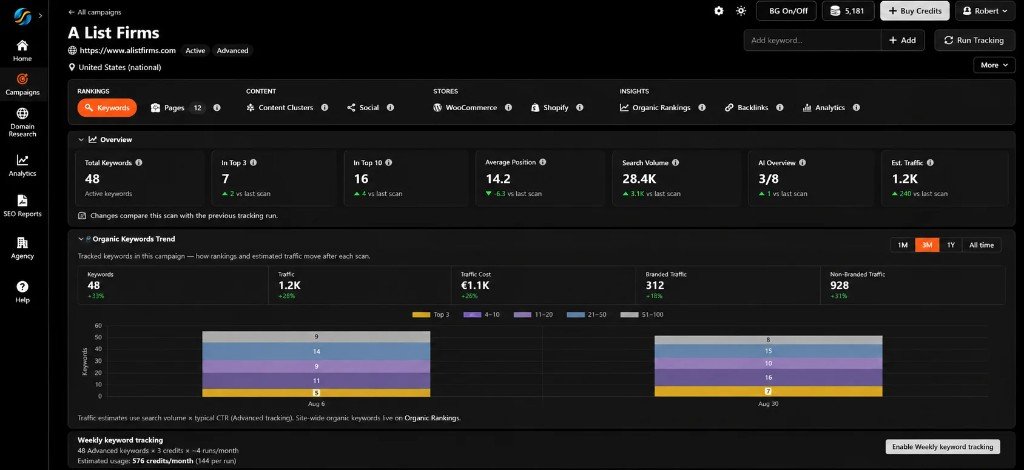Viewport: 1024px width, 470px height.
Task: Open Domain Research globe icon
Action: click(22, 114)
